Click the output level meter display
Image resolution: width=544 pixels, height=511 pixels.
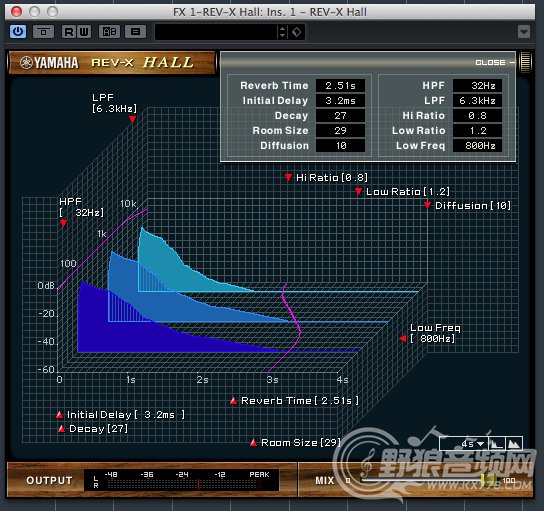(181, 480)
